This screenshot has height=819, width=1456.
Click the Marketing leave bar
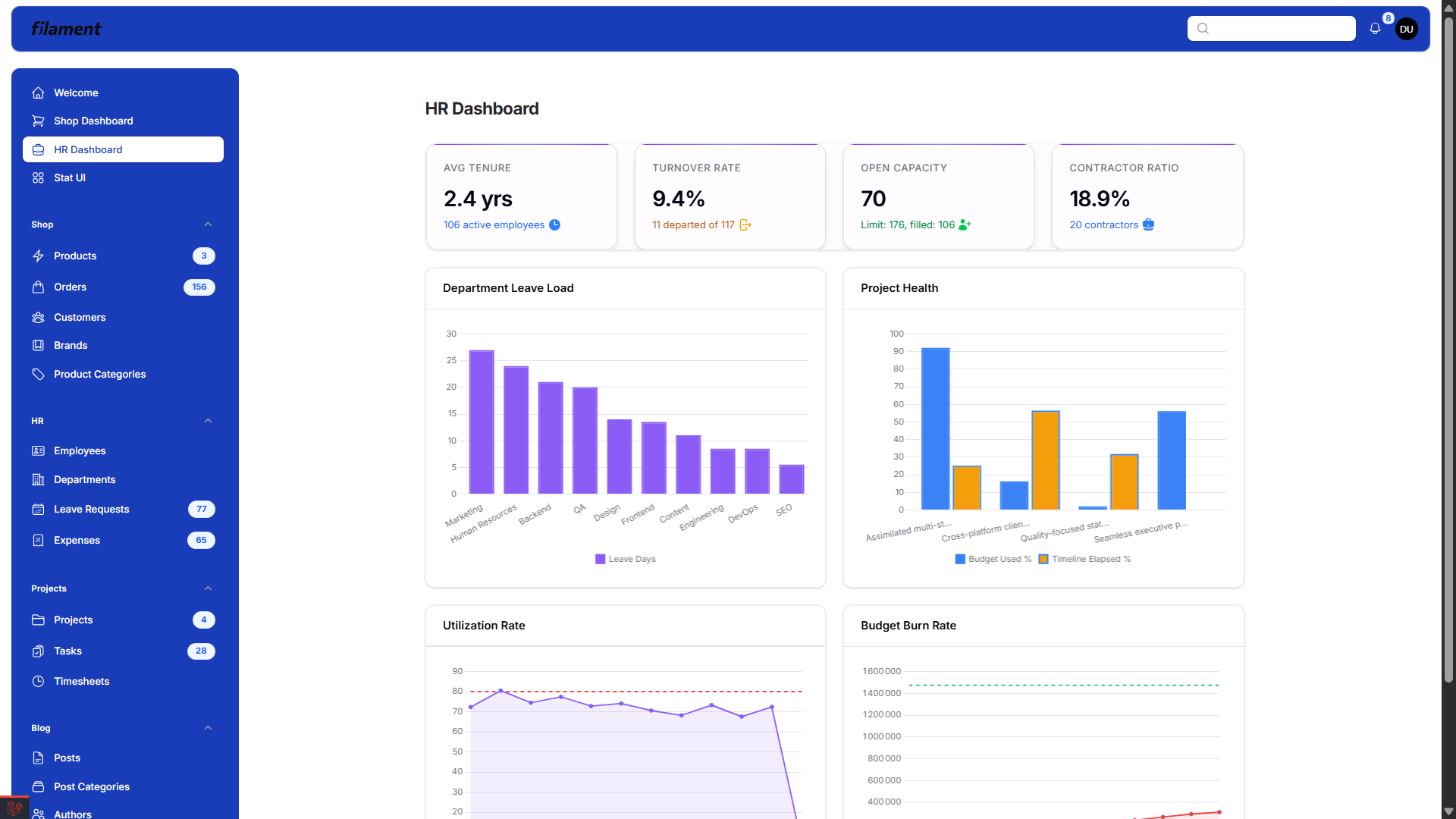coord(482,422)
